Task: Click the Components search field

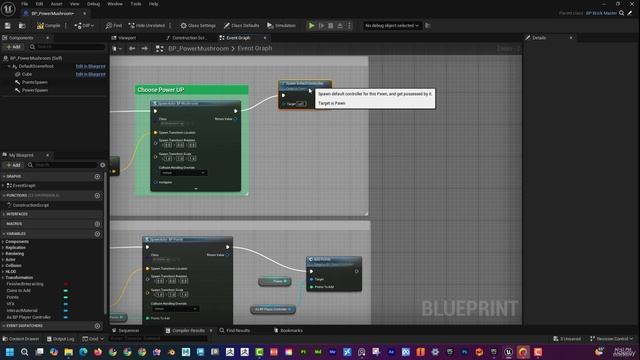Action: [68, 47]
